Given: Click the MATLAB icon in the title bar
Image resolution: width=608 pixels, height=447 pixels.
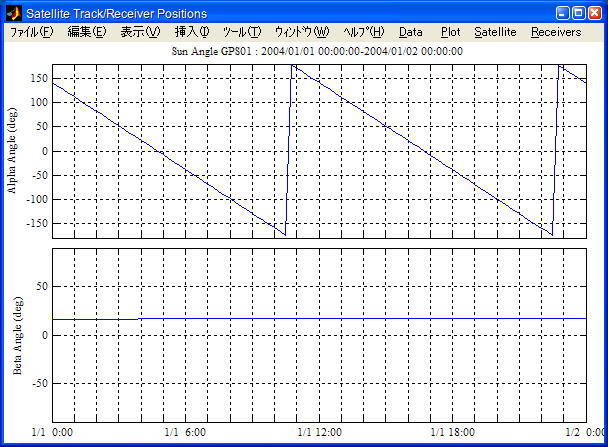Looking at the screenshot, I should click(14, 14).
